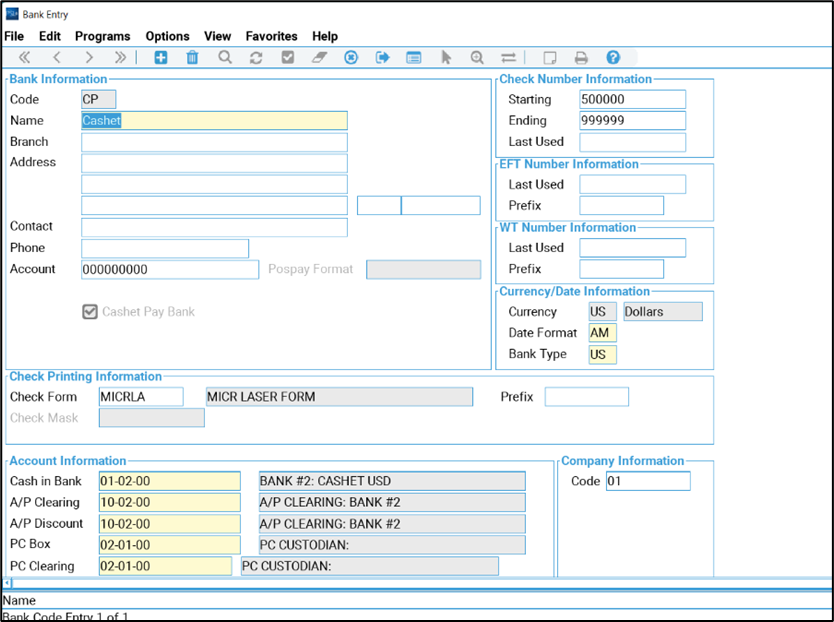
Task: Click the exit arrow icon
Action: pyautogui.click(x=382, y=57)
